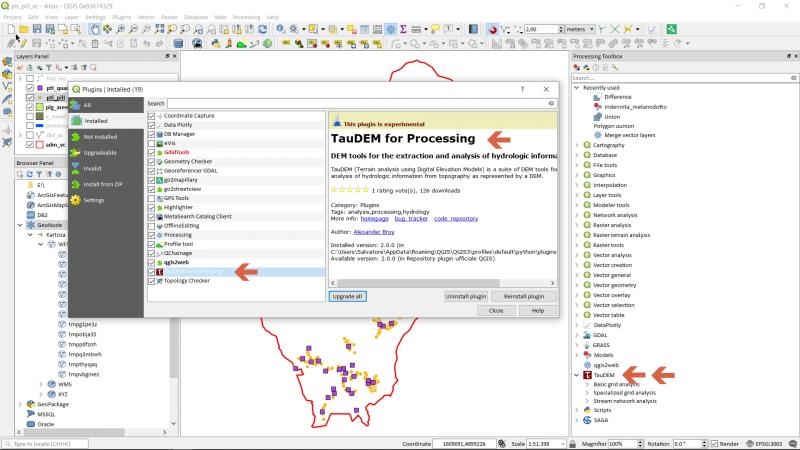Click Add Vector Layer sidebar icon
This screenshot has height=450, width=800.
7,87
